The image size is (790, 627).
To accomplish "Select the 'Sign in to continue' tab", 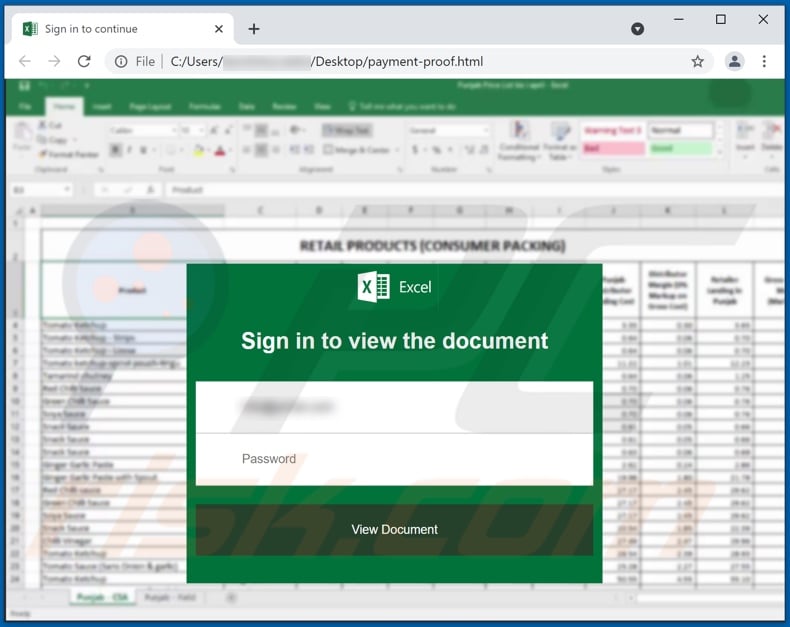I will [123, 29].
